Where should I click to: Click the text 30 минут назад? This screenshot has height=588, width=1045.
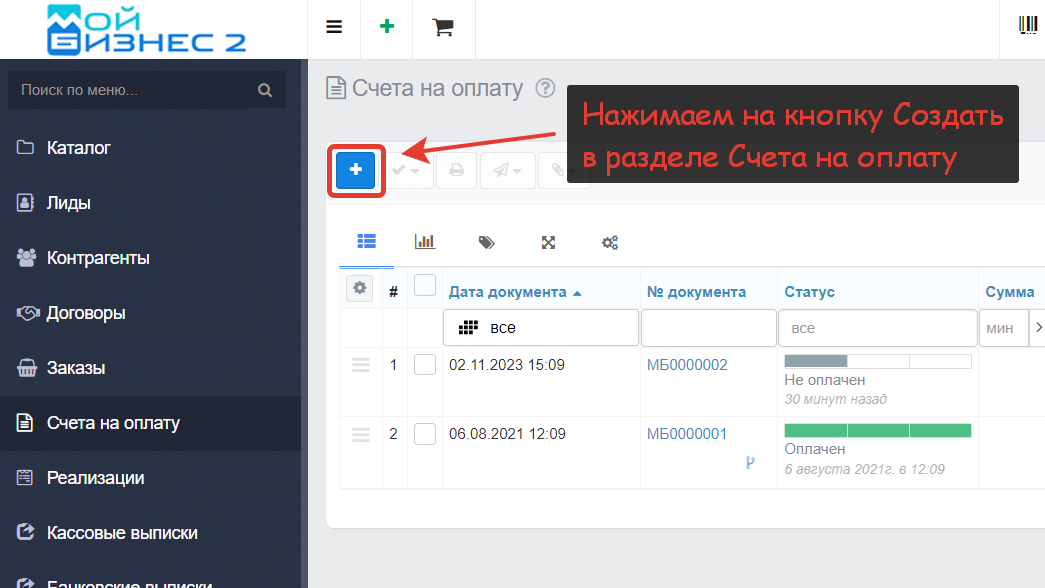[x=836, y=399]
